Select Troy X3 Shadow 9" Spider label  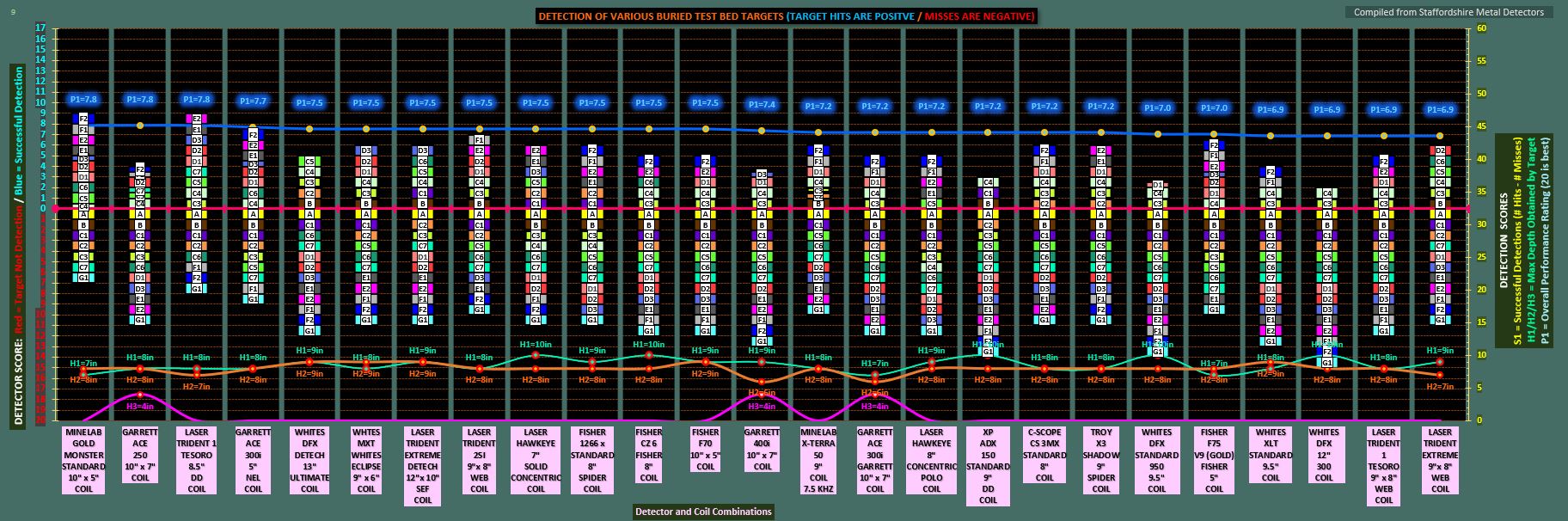1101,460
